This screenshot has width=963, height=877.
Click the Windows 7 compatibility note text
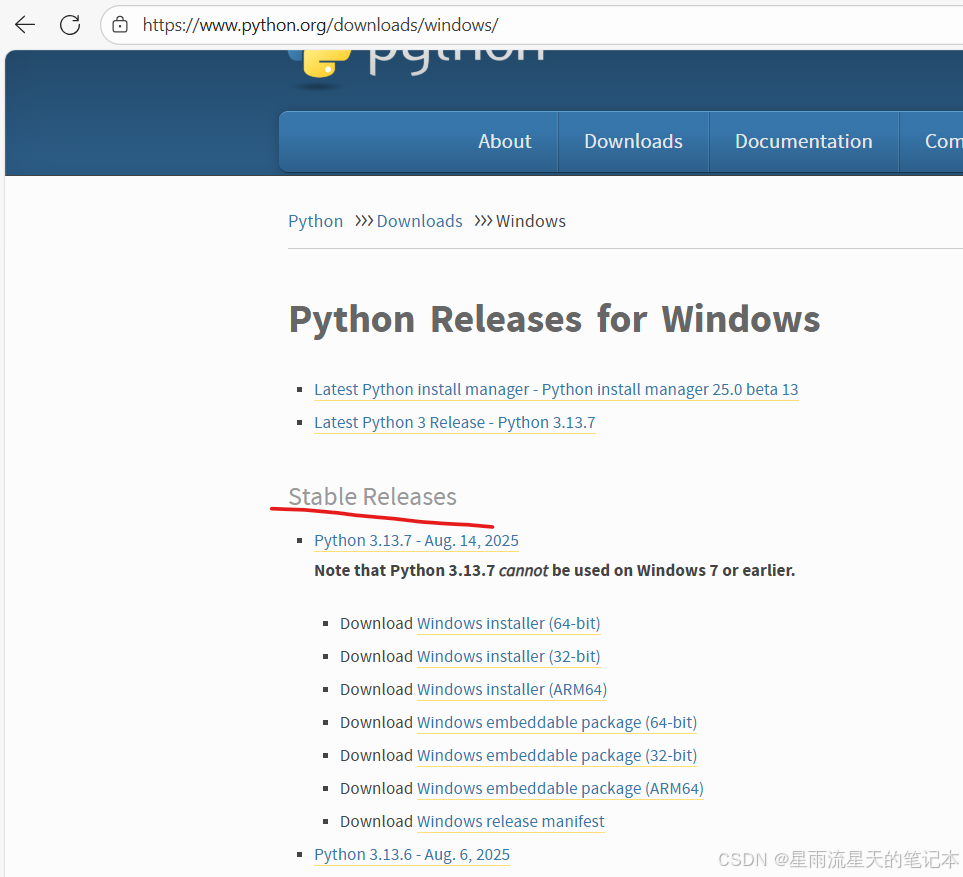coord(555,571)
